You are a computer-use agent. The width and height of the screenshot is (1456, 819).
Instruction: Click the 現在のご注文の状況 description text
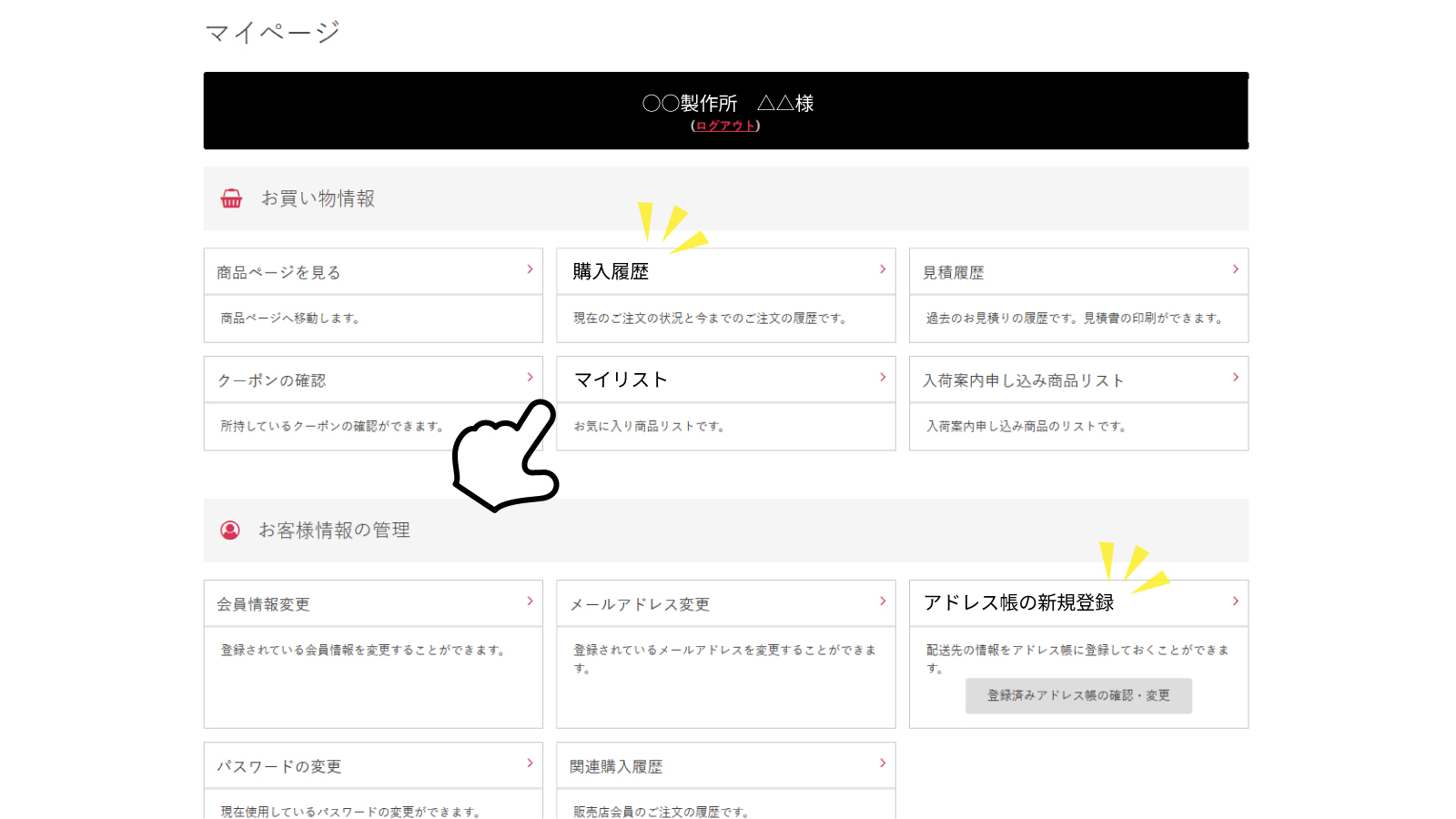(x=710, y=318)
